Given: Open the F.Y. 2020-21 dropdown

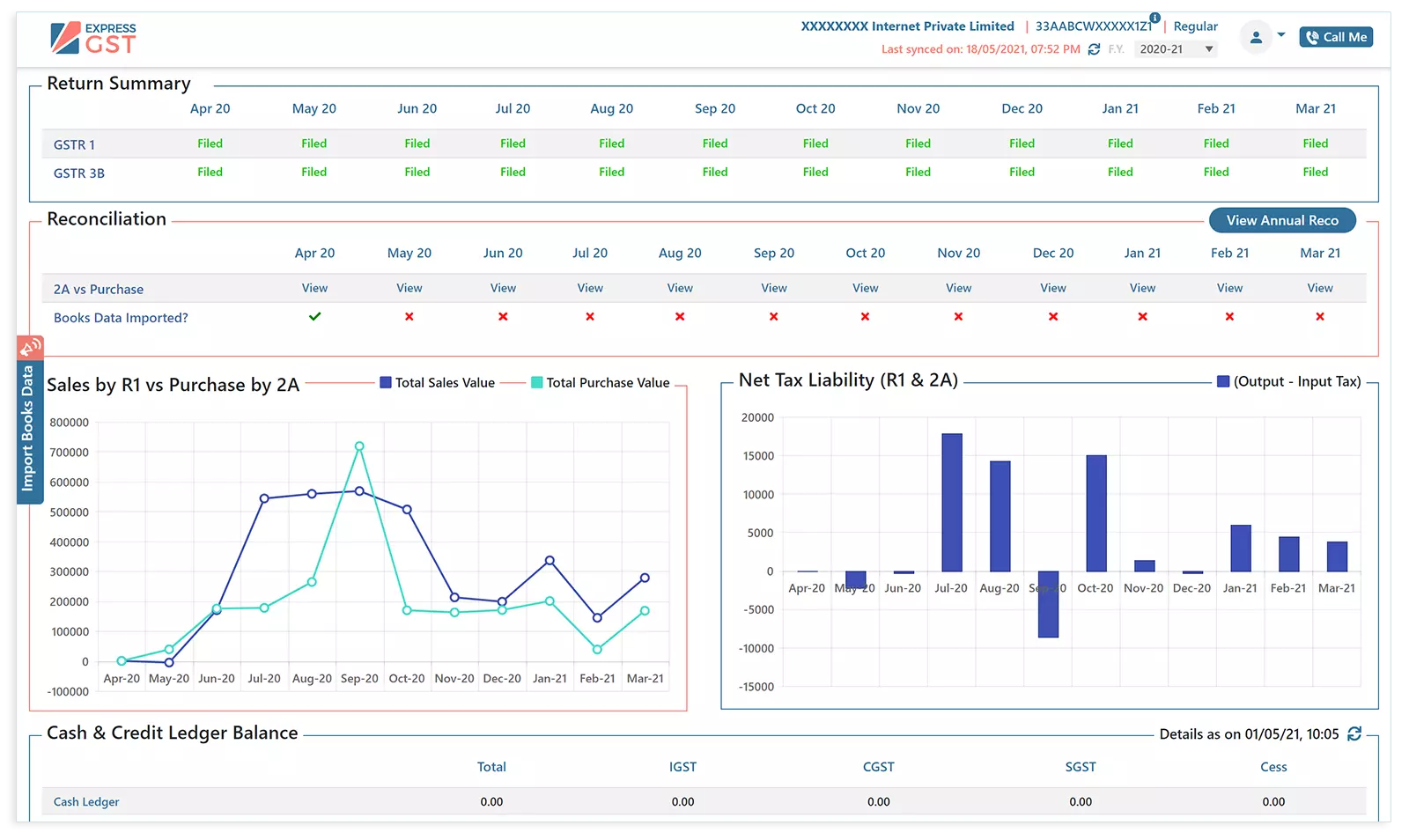Looking at the screenshot, I should coord(1176,48).
